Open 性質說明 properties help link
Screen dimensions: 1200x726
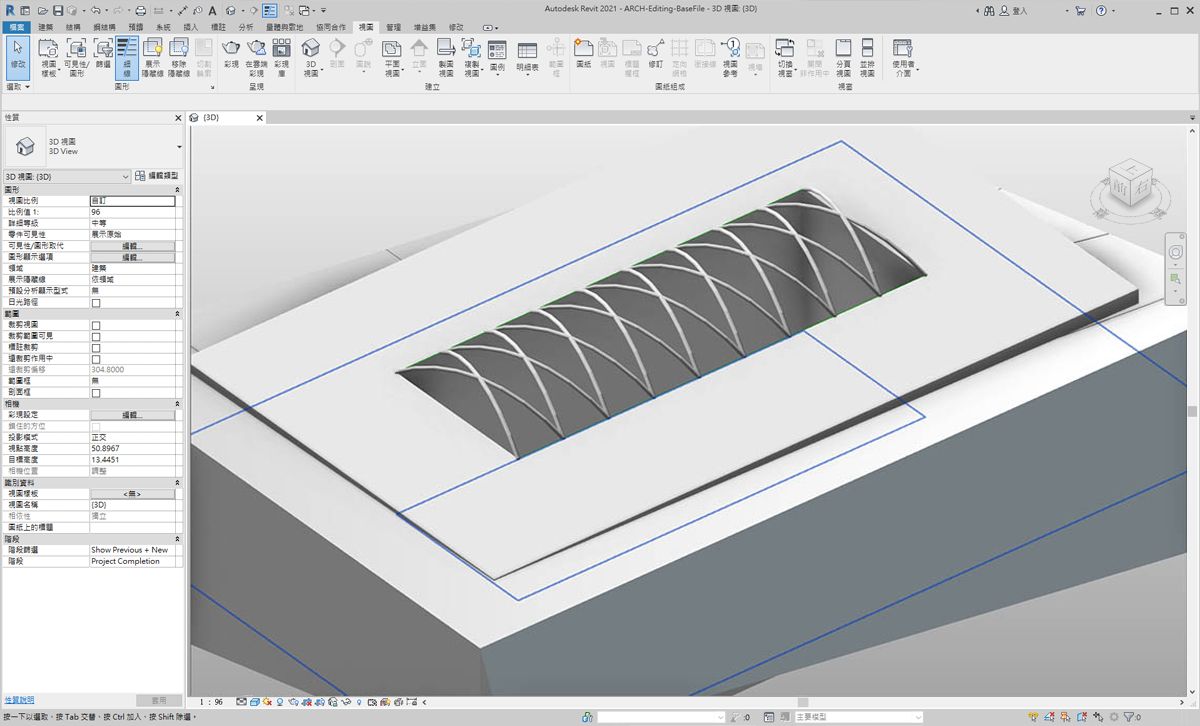pos(19,700)
